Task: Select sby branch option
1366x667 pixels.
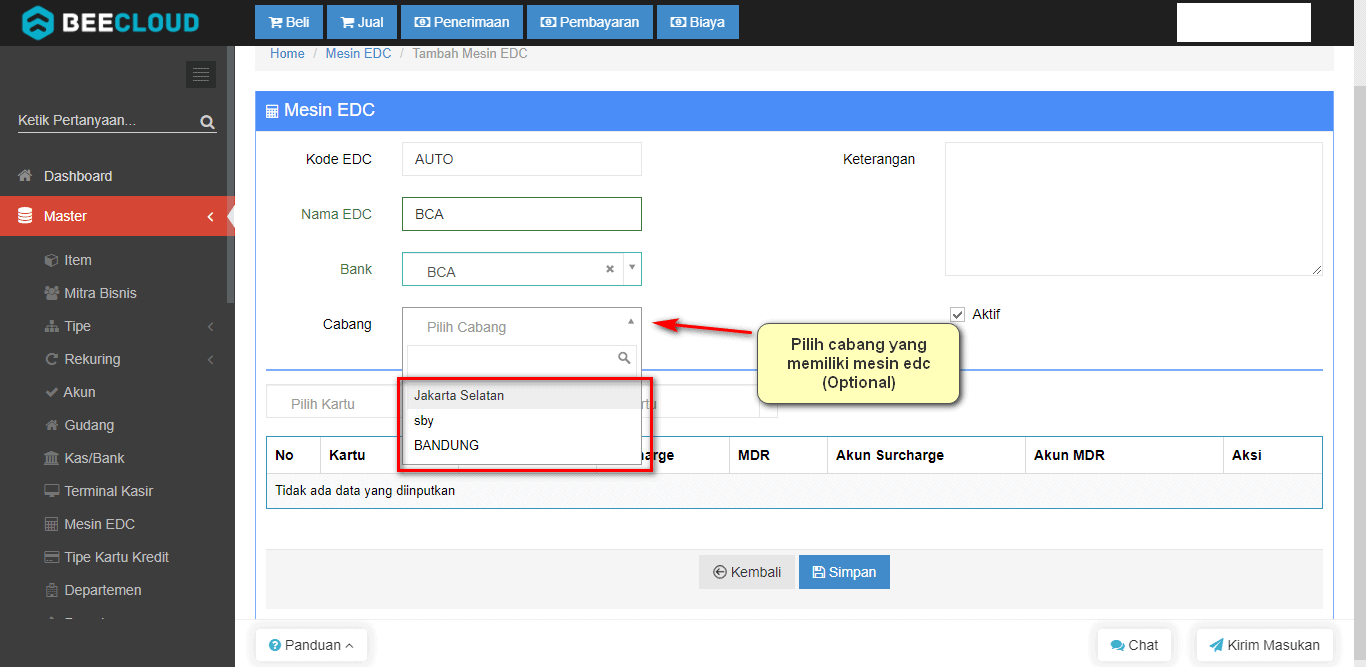Action: coord(522,421)
